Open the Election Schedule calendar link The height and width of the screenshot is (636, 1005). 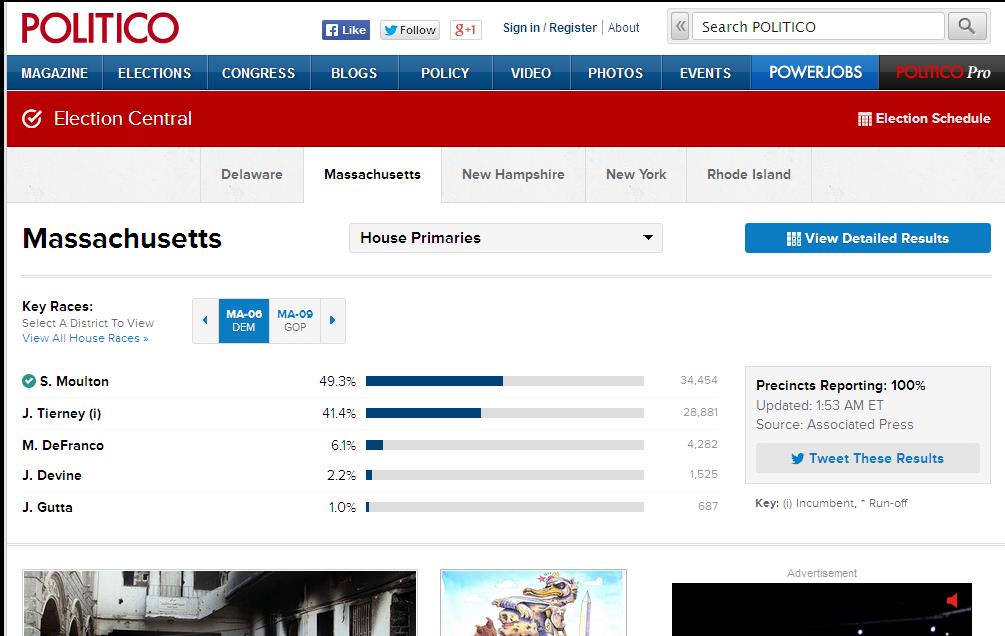923,119
